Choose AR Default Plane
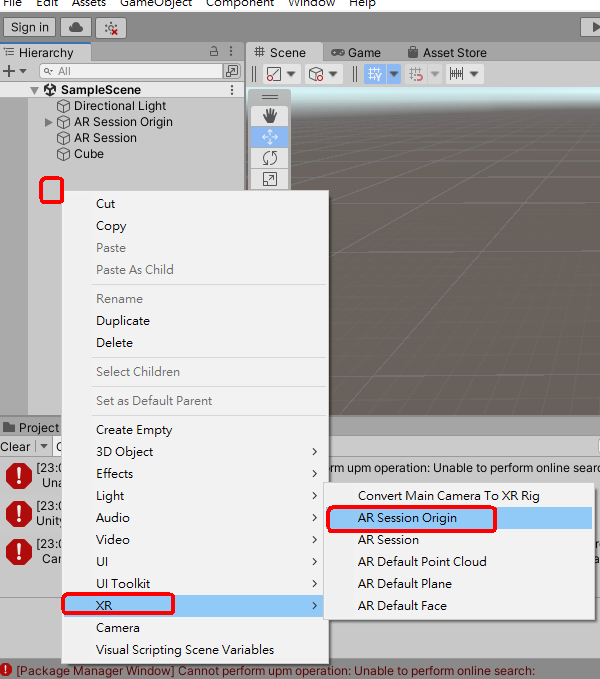 [x=459, y=584]
